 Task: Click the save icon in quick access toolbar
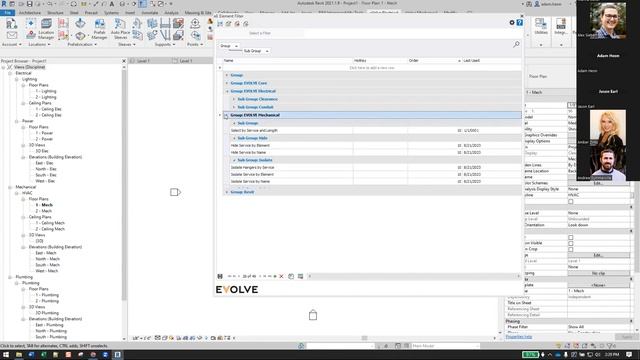coord(29,4)
